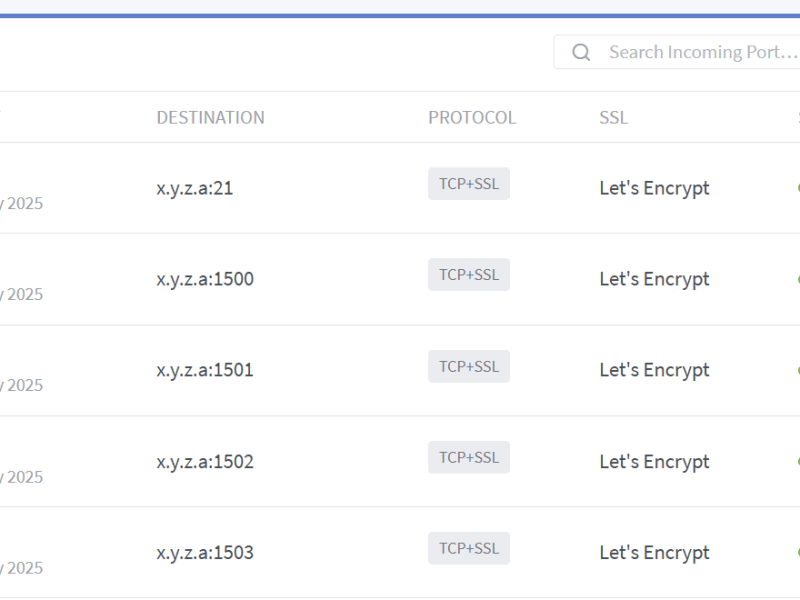This screenshot has height=600, width=800.
Task: Sort by the DESTINATION column header
Action: click(211, 117)
